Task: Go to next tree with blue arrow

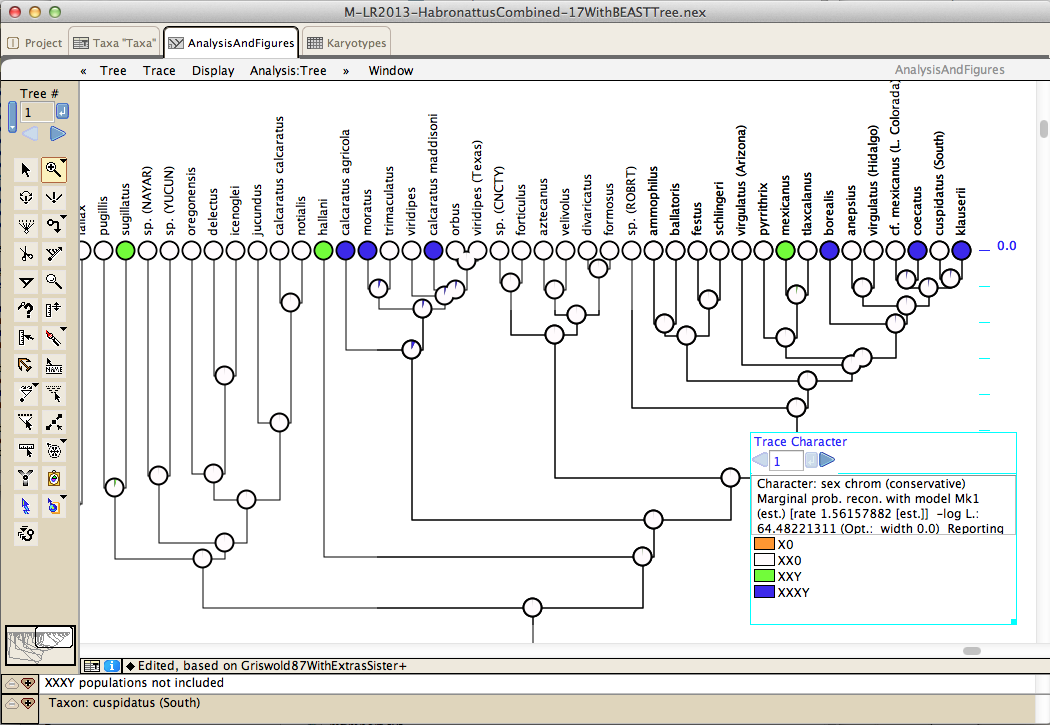Action: (x=58, y=133)
